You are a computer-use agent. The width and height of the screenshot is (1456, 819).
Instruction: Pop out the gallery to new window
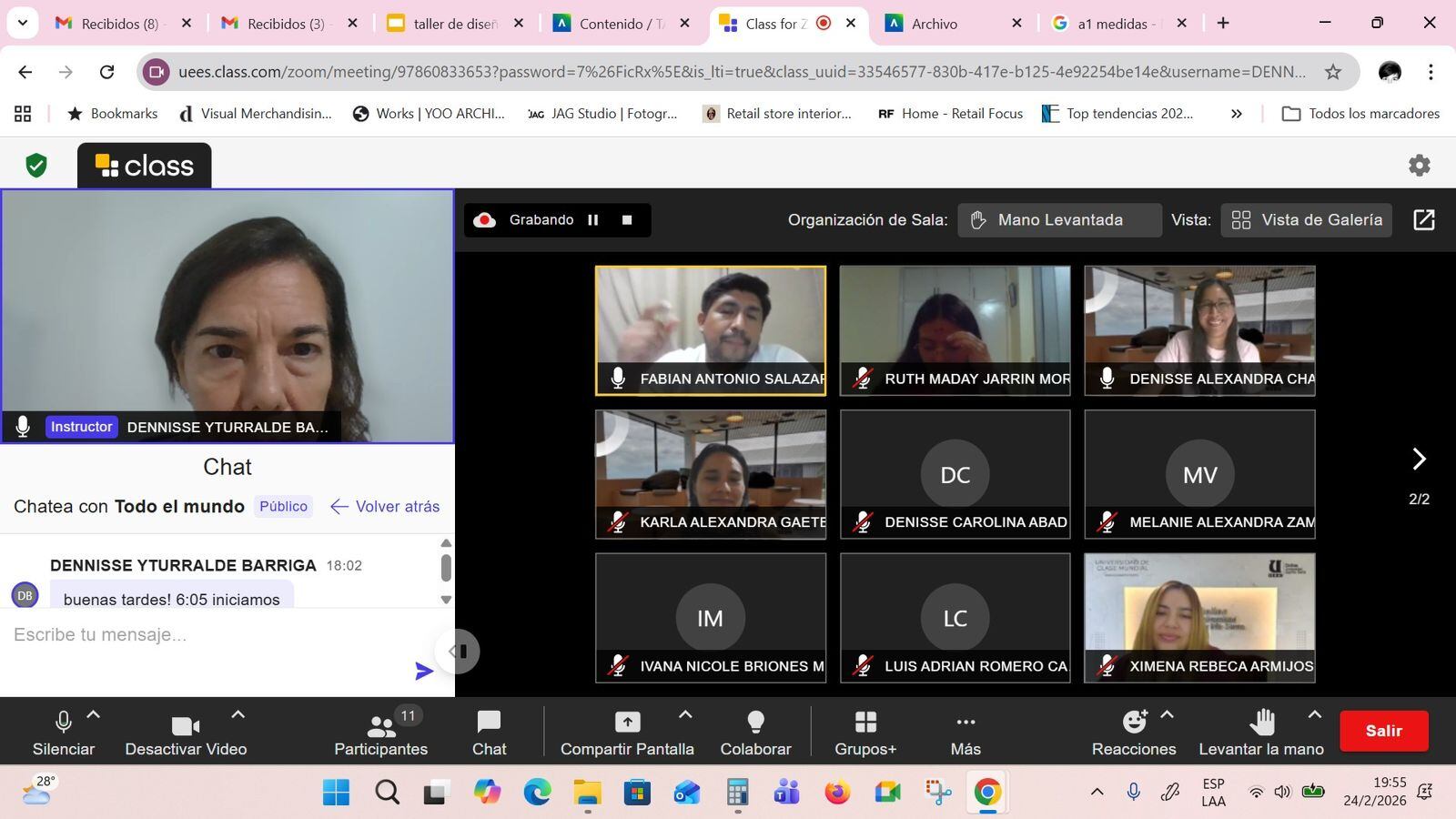click(1423, 220)
